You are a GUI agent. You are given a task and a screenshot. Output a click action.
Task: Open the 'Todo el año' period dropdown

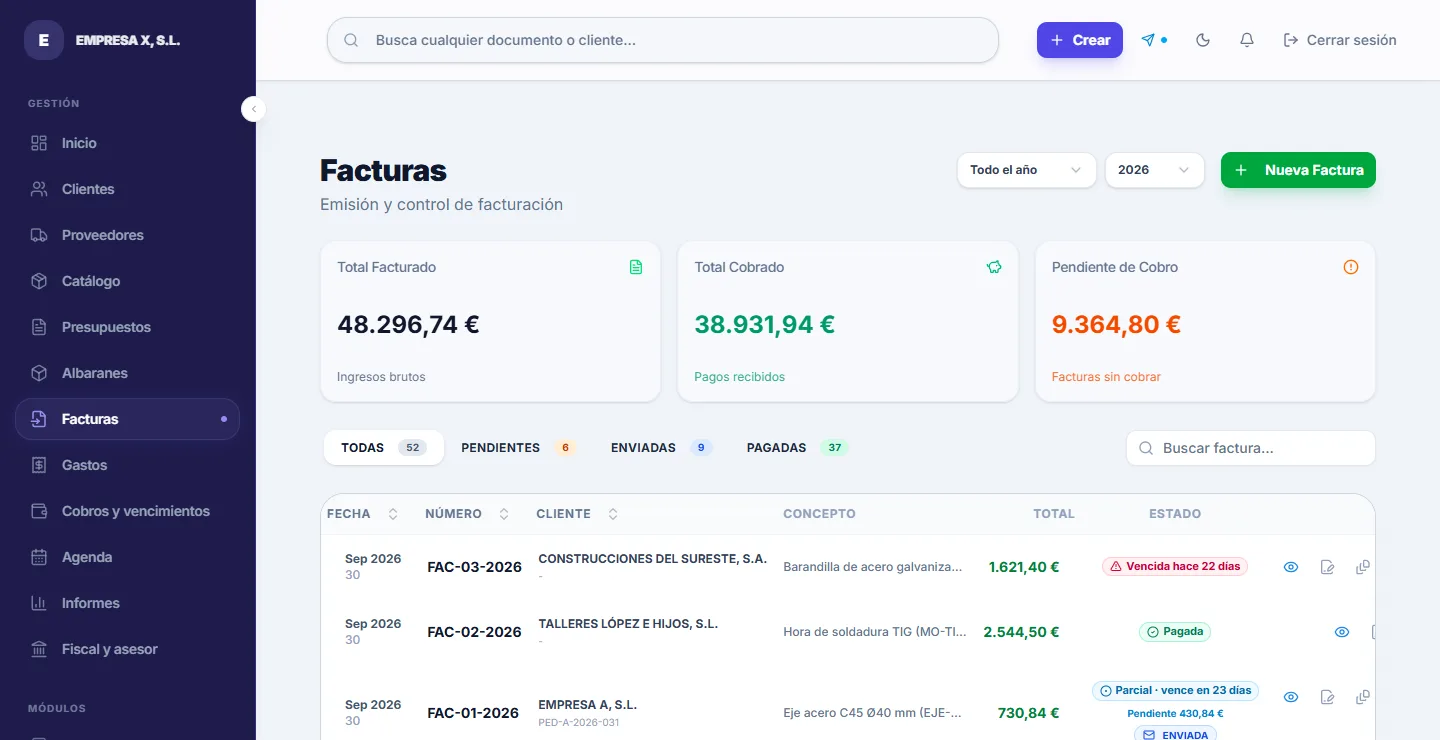[1027, 170]
